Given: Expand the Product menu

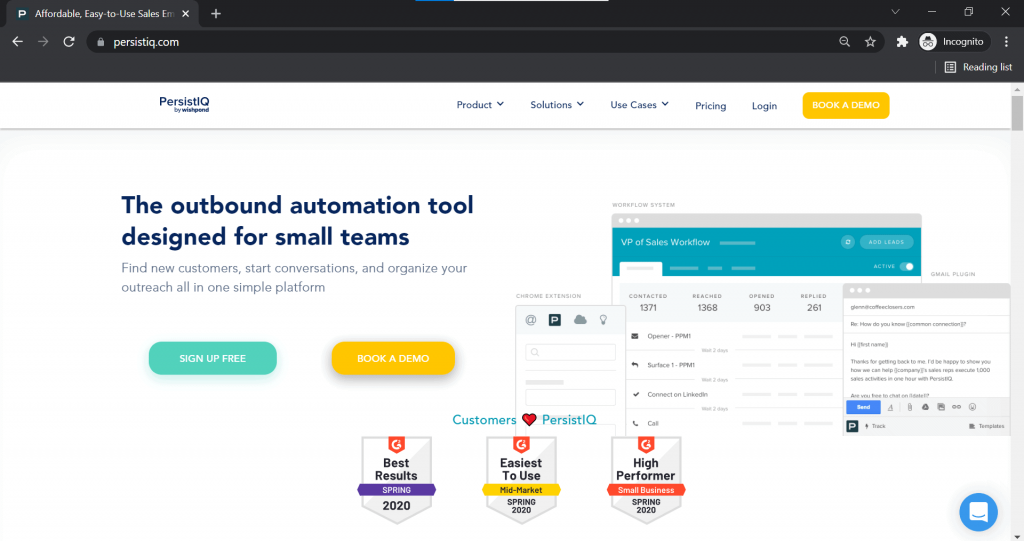Looking at the screenshot, I should [480, 105].
